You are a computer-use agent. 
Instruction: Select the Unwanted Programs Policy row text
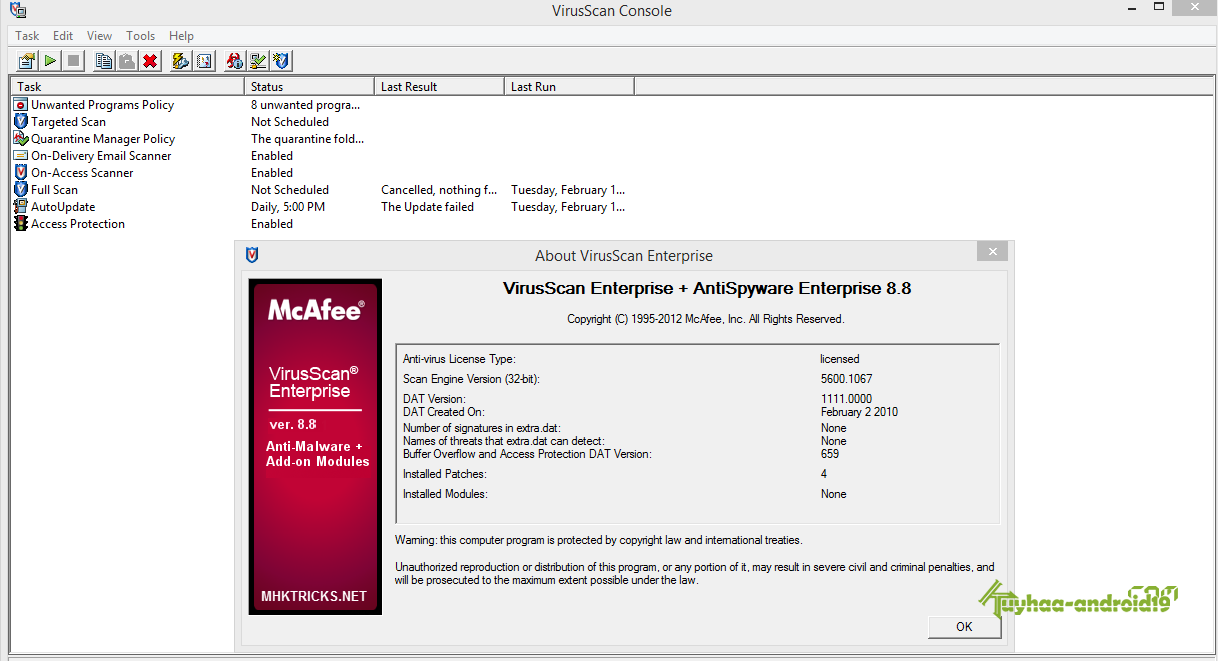point(102,105)
